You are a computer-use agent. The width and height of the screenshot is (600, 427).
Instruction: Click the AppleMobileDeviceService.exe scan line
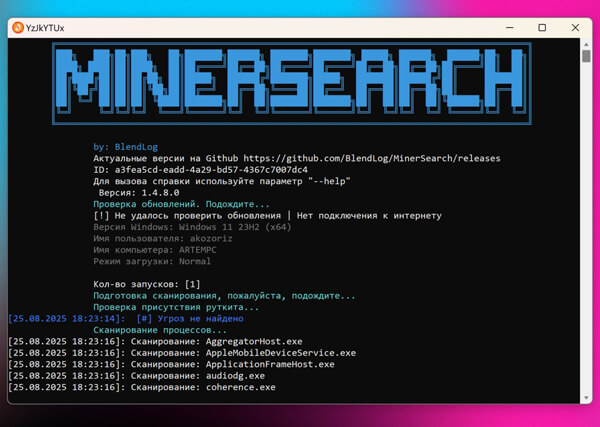pyautogui.click(x=182, y=353)
